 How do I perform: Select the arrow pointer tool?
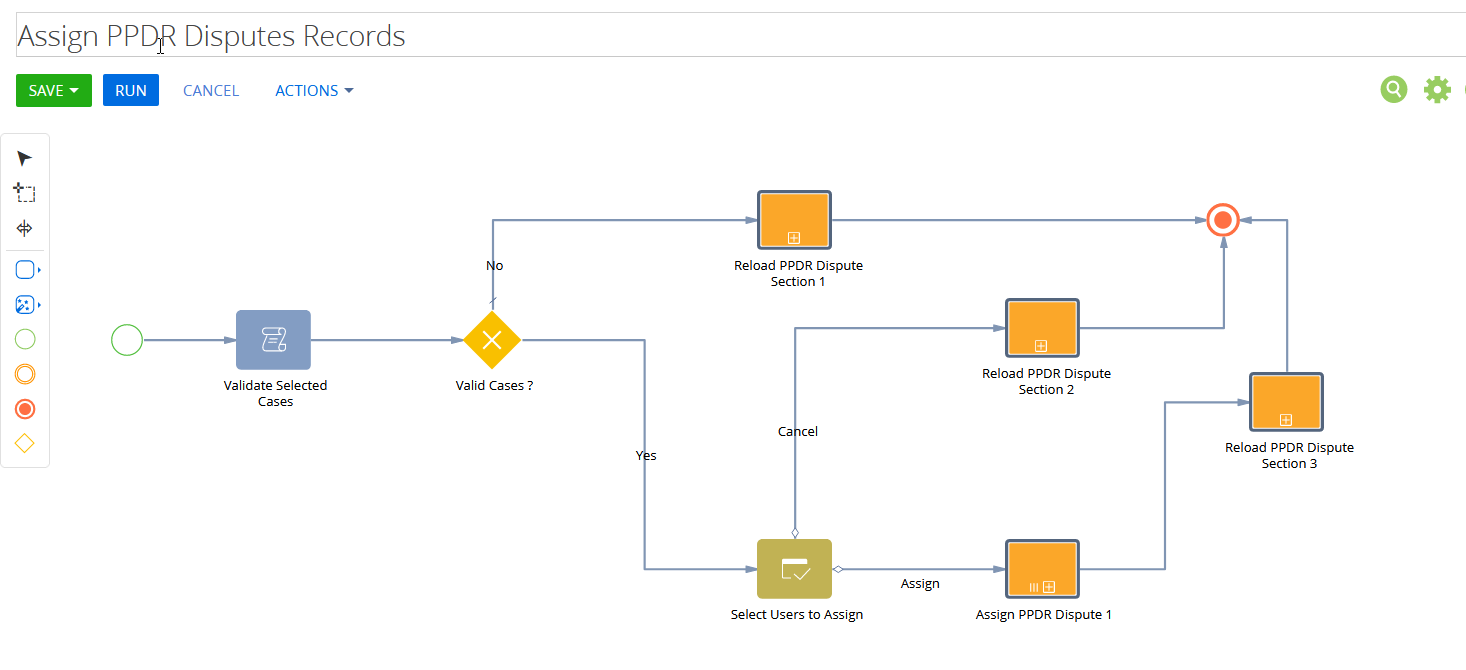(25, 159)
